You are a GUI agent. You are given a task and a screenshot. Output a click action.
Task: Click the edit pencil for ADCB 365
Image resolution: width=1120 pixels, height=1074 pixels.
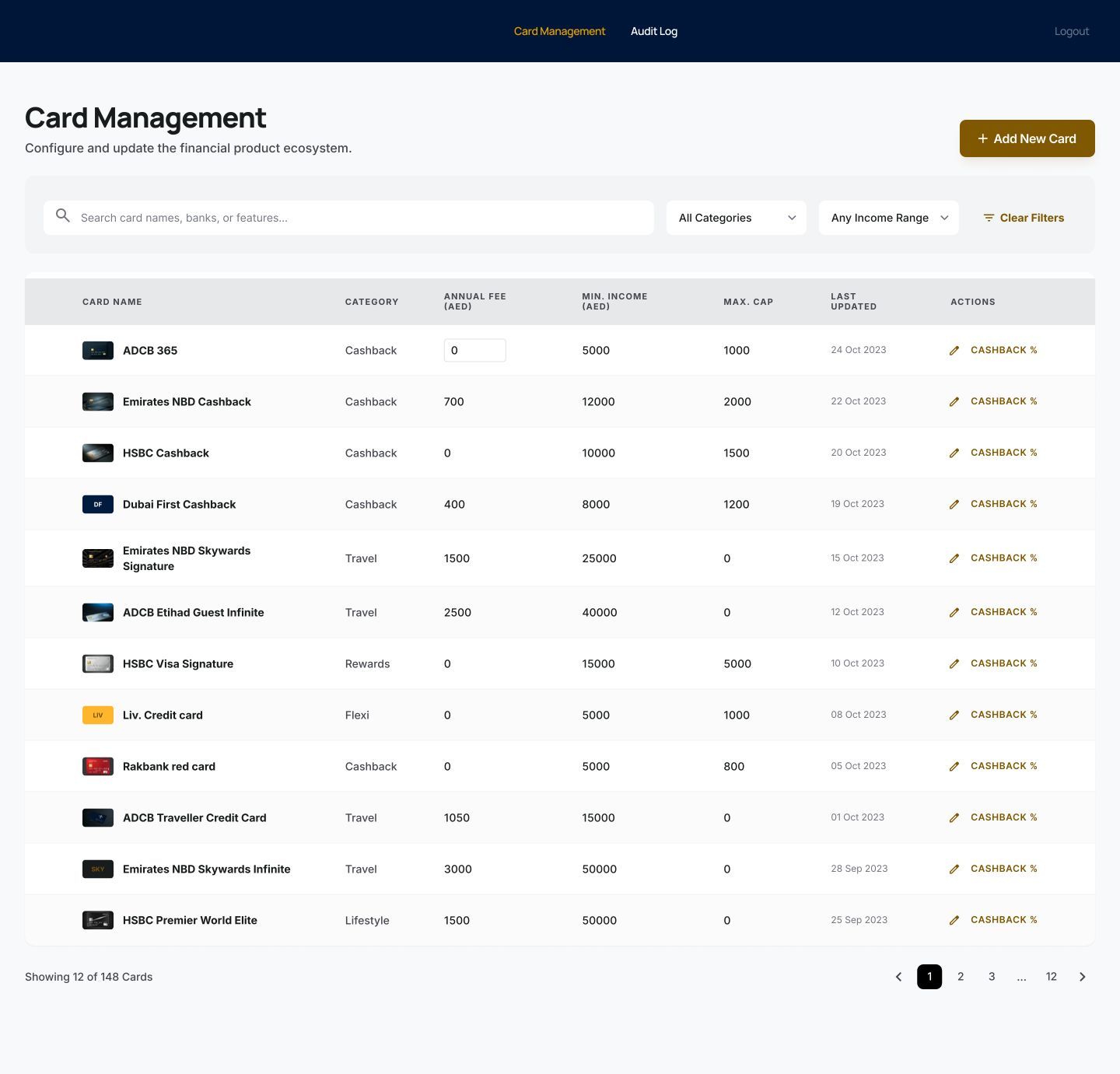click(954, 351)
